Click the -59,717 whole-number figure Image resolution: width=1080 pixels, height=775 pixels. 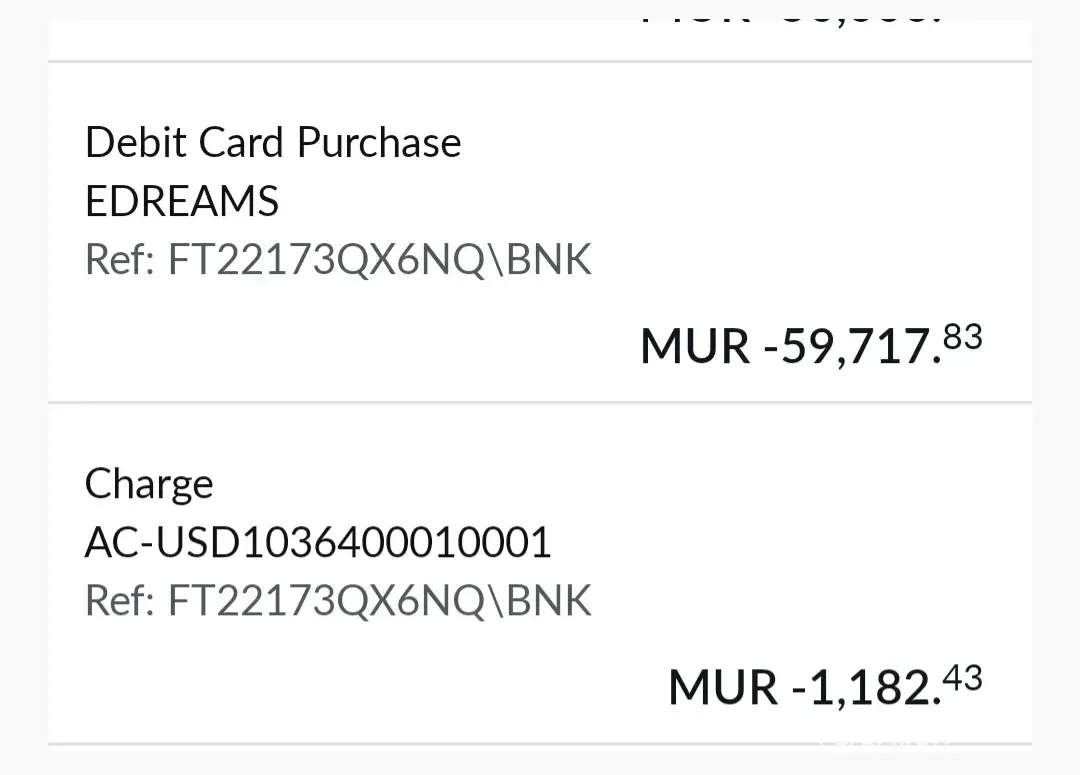(x=851, y=347)
